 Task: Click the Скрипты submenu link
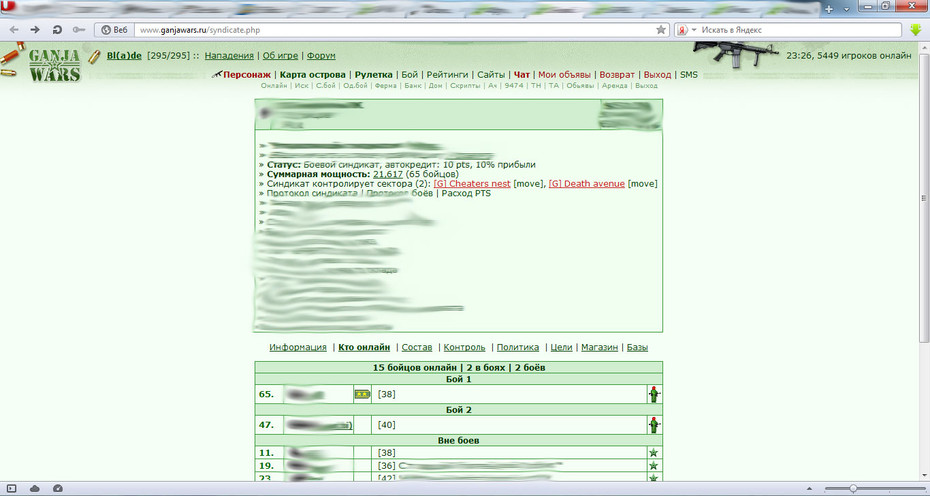pos(465,85)
